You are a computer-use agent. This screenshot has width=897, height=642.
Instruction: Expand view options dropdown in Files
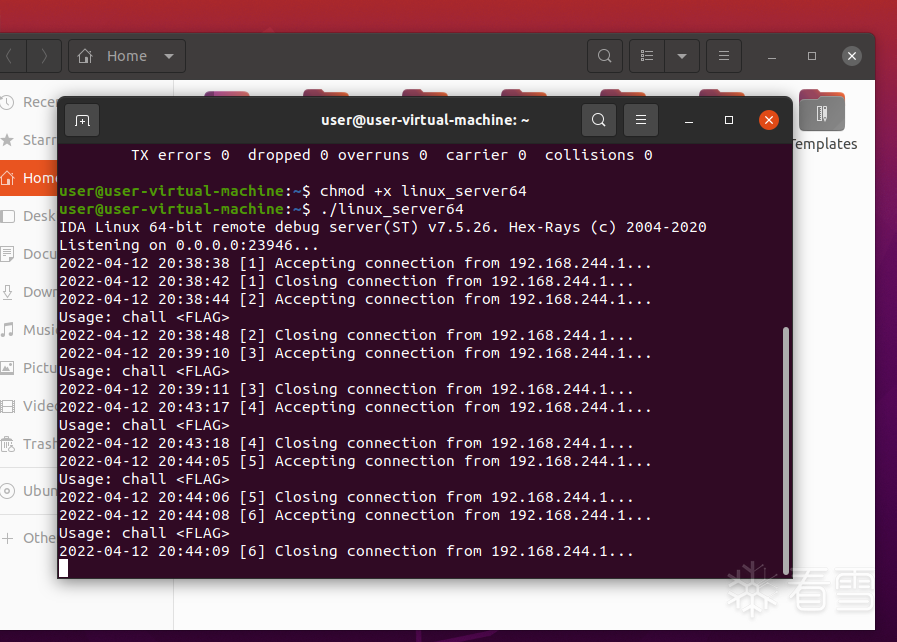pos(682,56)
